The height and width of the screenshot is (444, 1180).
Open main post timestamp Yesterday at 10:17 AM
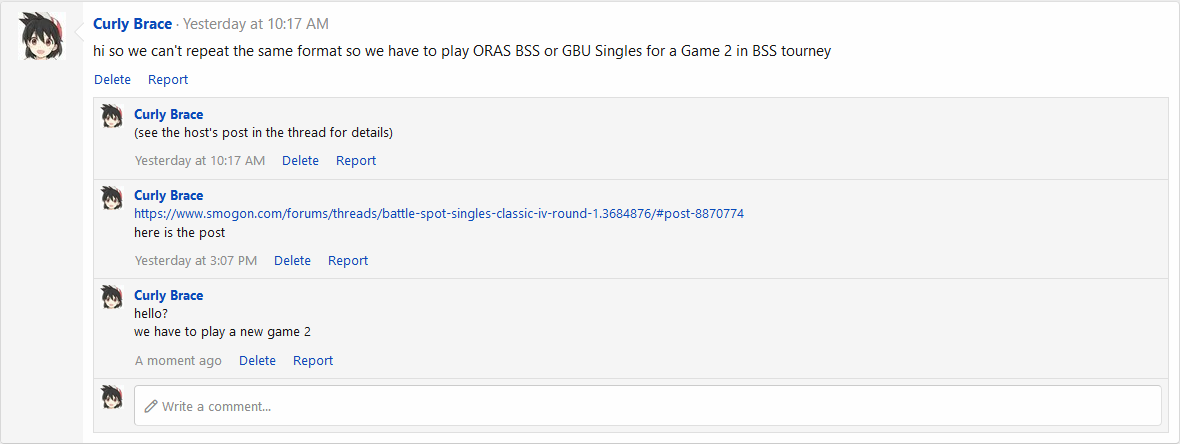tap(256, 24)
